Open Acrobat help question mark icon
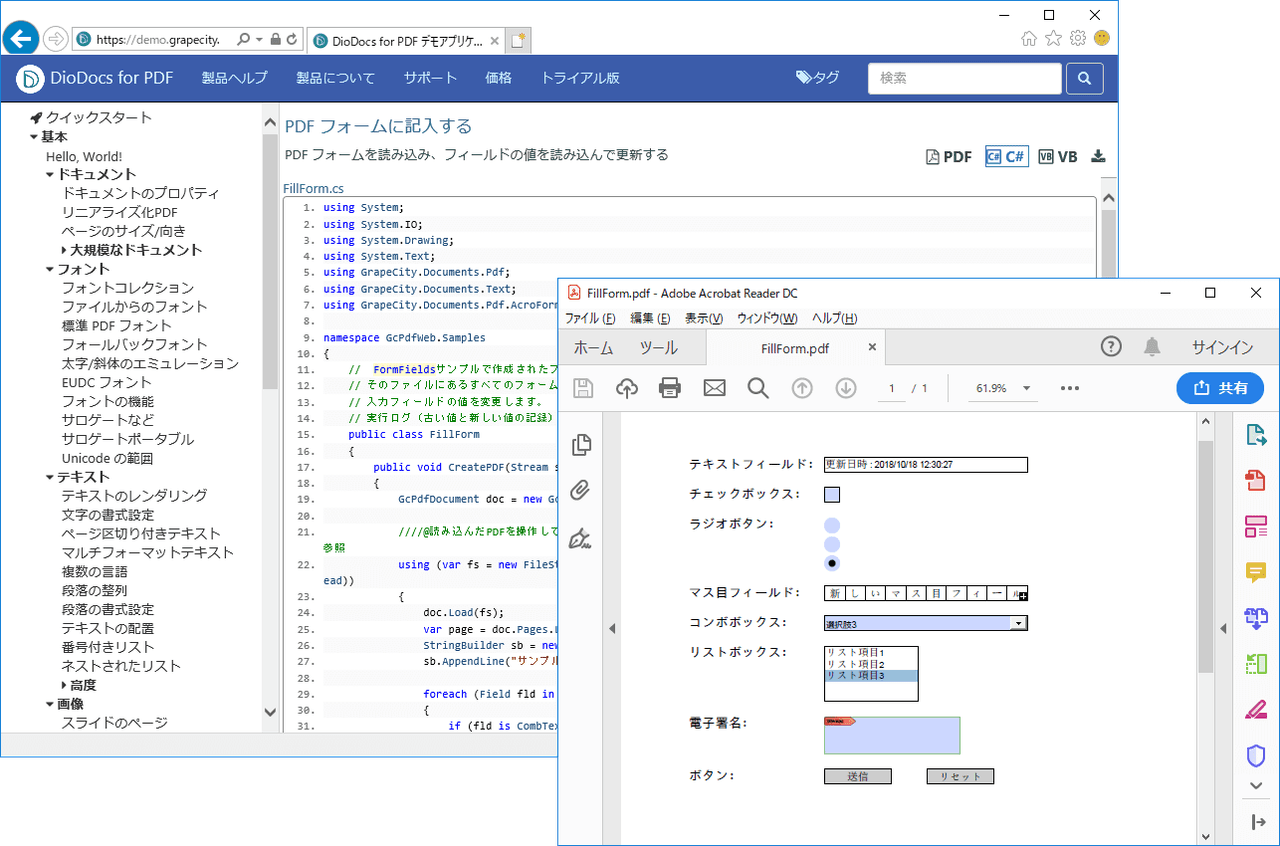The image size is (1280, 846). pyautogui.click(x=1111, y=346)
